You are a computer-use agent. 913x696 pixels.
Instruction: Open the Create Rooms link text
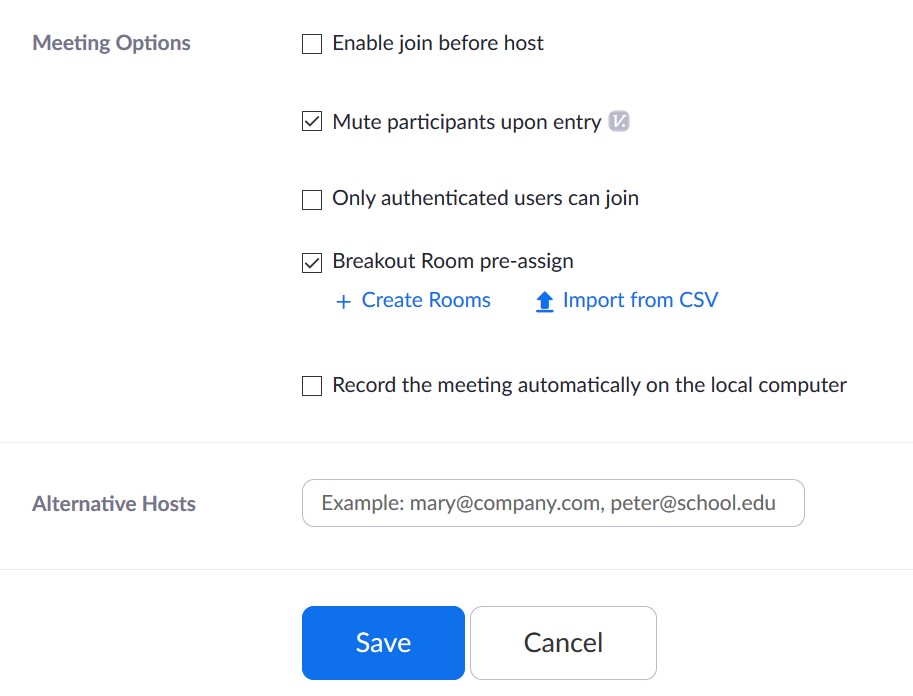[426, 300]
